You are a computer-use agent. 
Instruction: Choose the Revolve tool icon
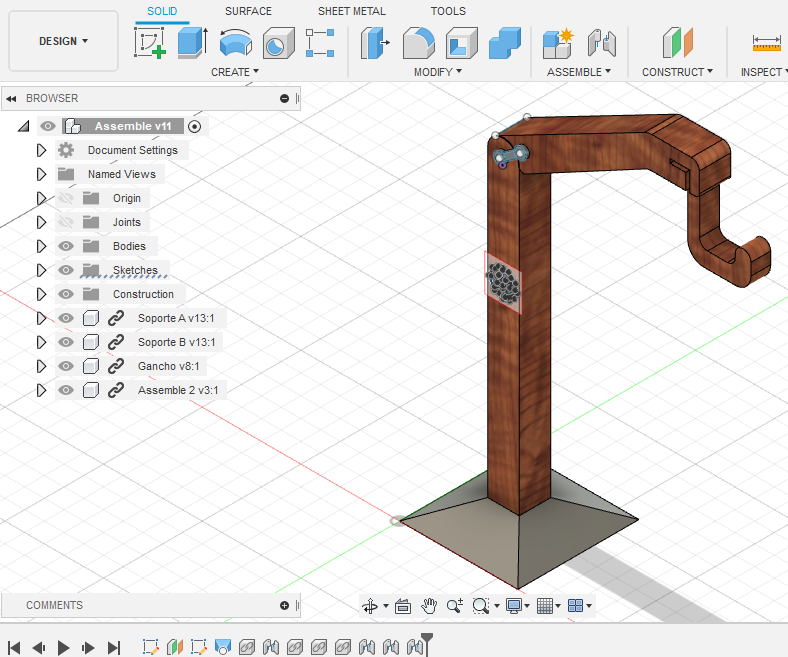(235, 43)
